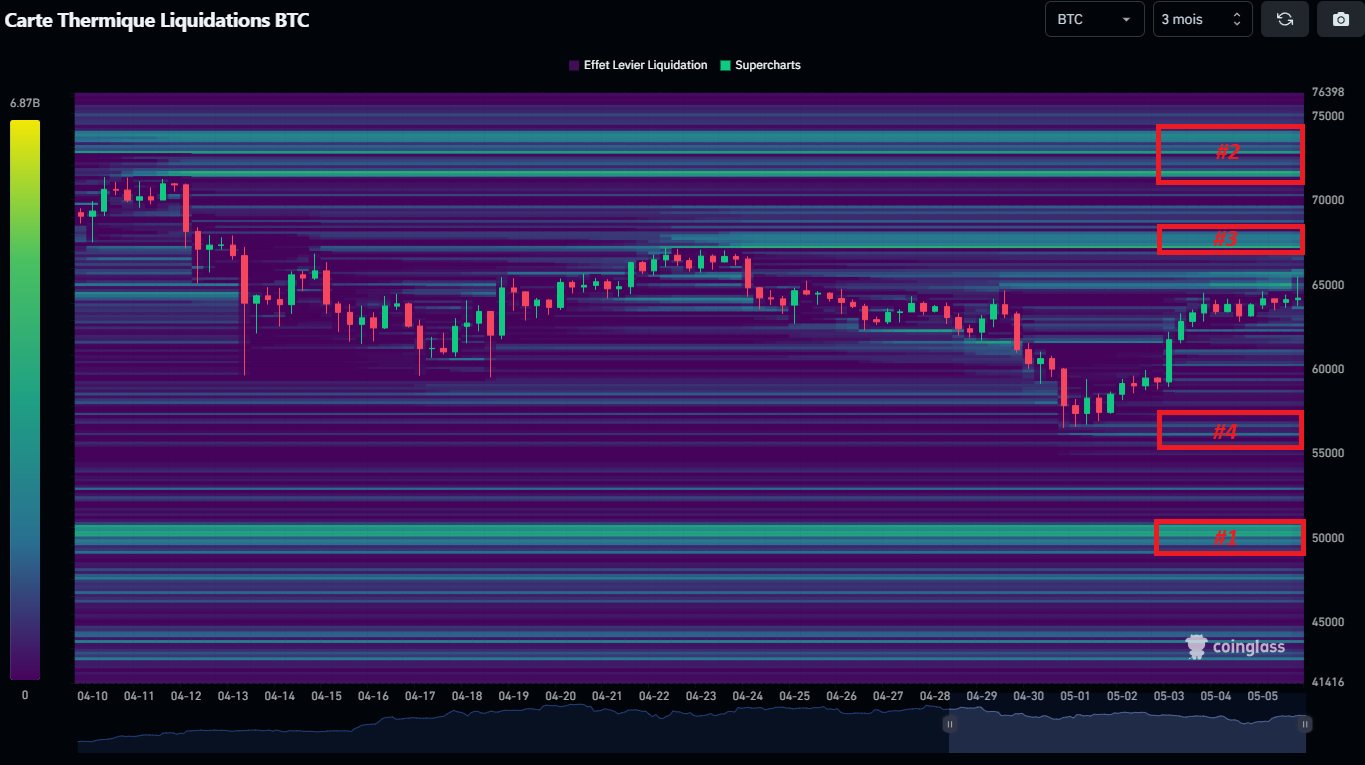1365x765 pixels.
Task: Grab the left handle of range navigator
Action: [x=949, y=723]
